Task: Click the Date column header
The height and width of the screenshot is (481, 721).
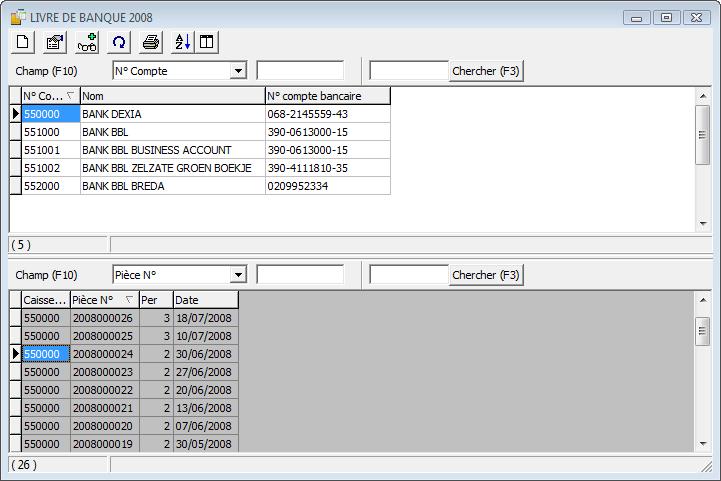Action: pyautogui.click(x=206, y=300)
